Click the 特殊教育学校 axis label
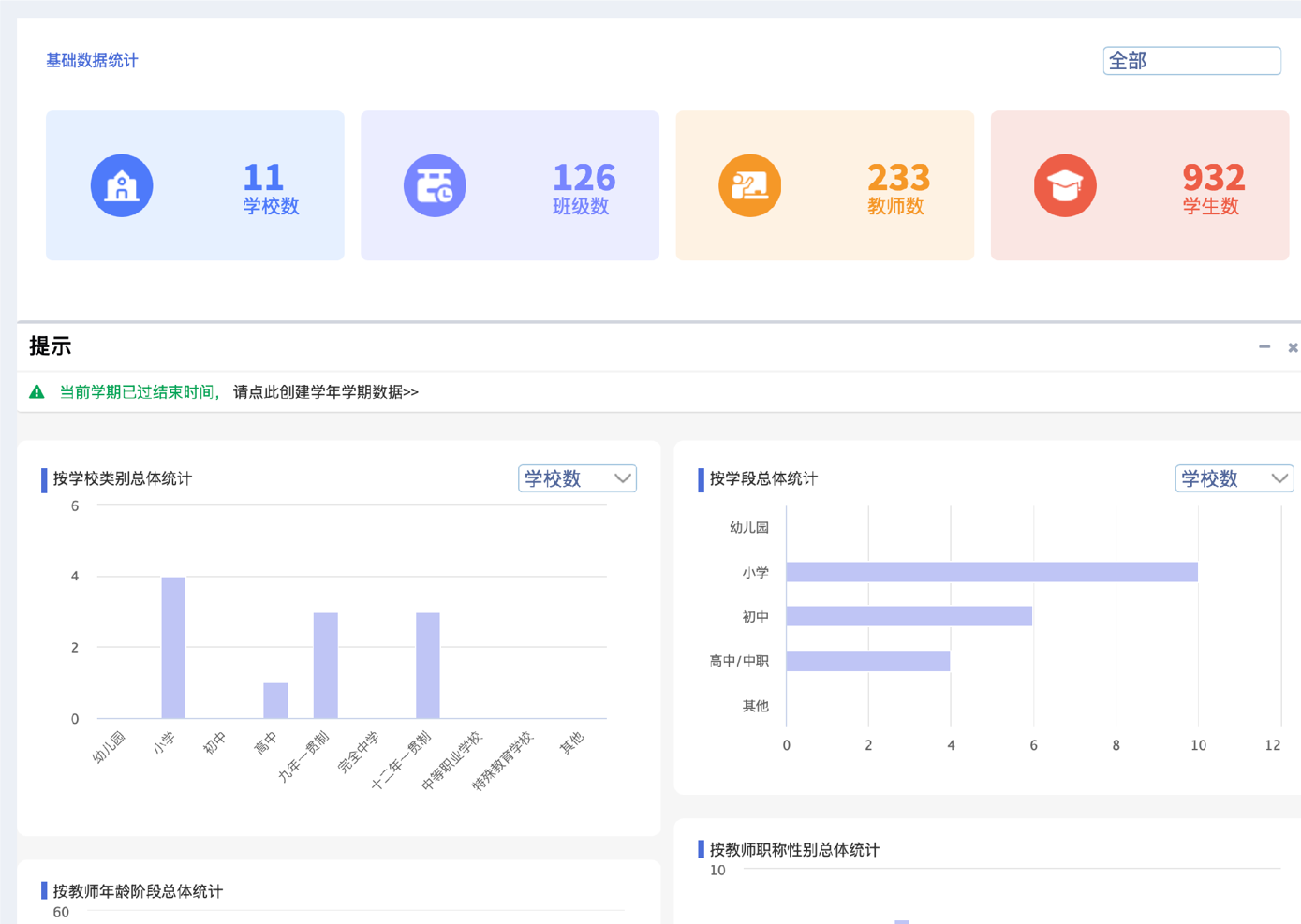The image size is (1301, 924). (x=502, y=760)
